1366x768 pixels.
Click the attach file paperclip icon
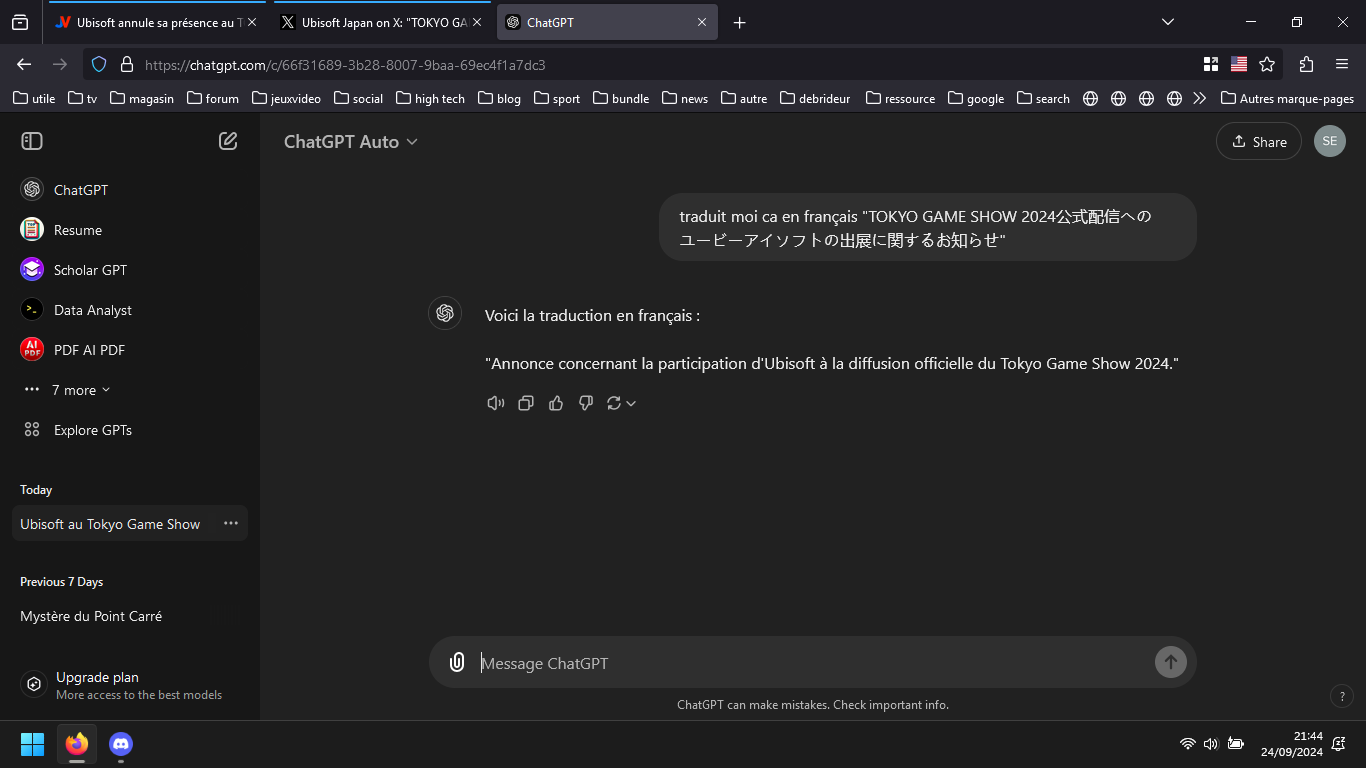457,662
